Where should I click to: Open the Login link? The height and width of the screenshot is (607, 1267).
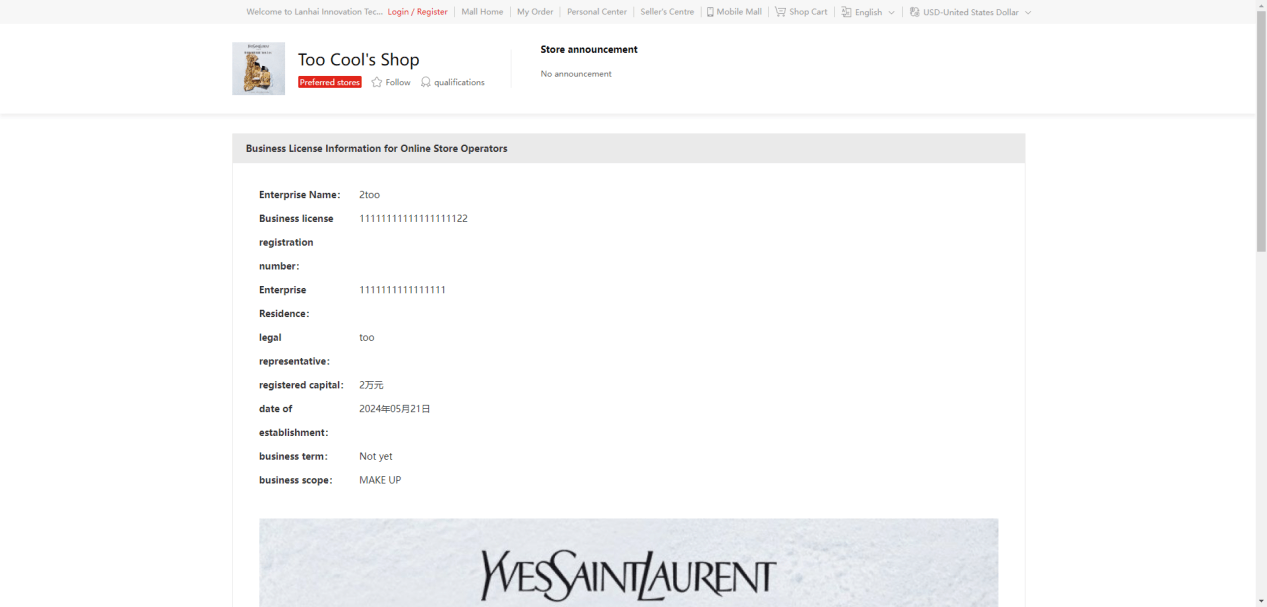398,12
